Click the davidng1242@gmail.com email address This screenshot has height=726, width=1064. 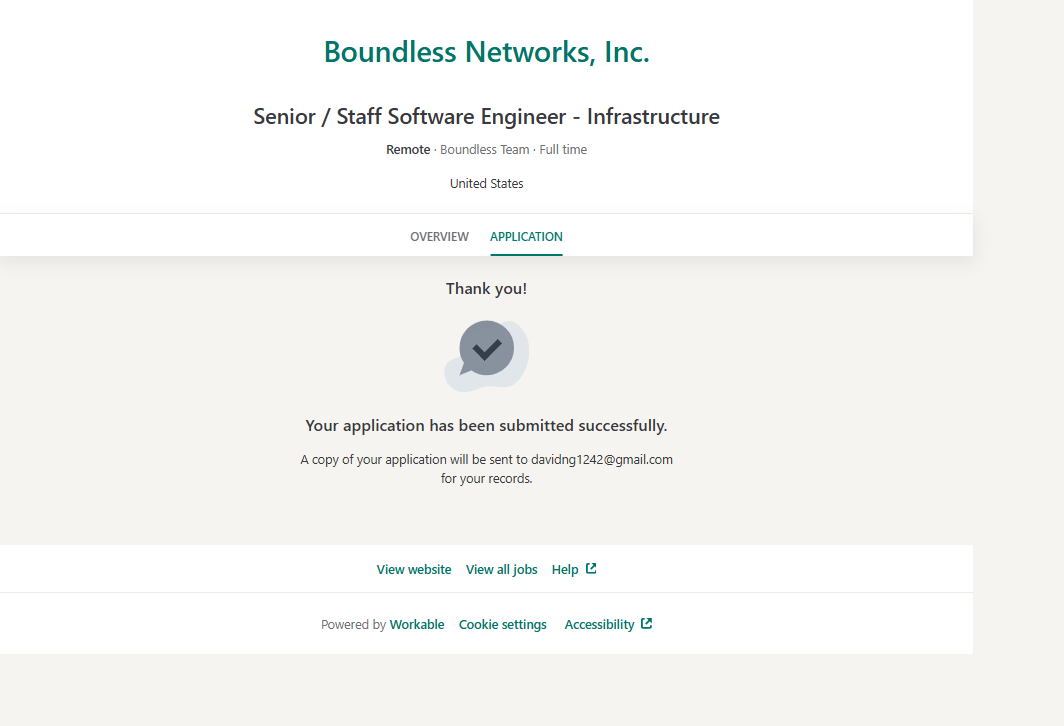[x=602, y=460]
